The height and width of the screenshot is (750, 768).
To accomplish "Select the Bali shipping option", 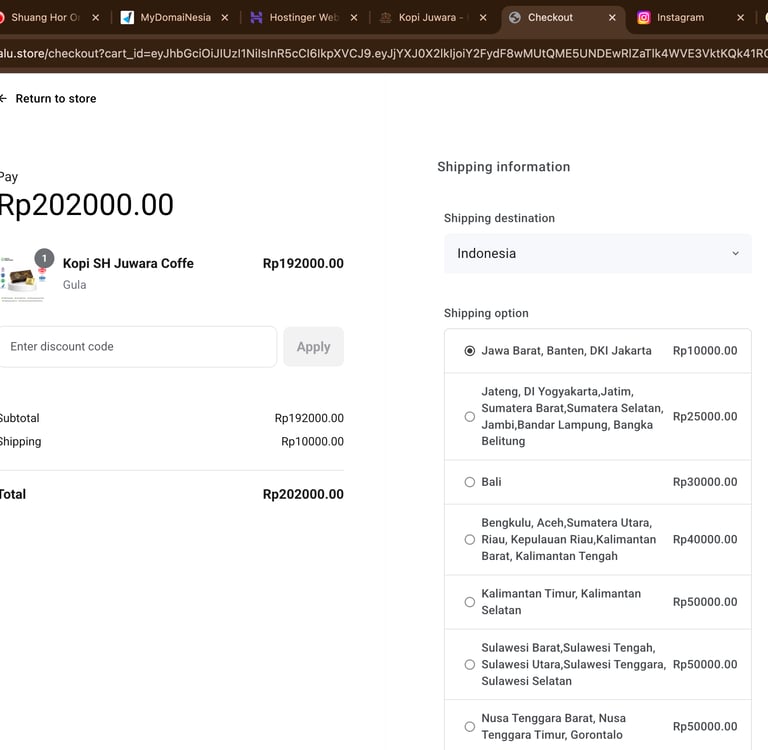I will coord(470,482).
